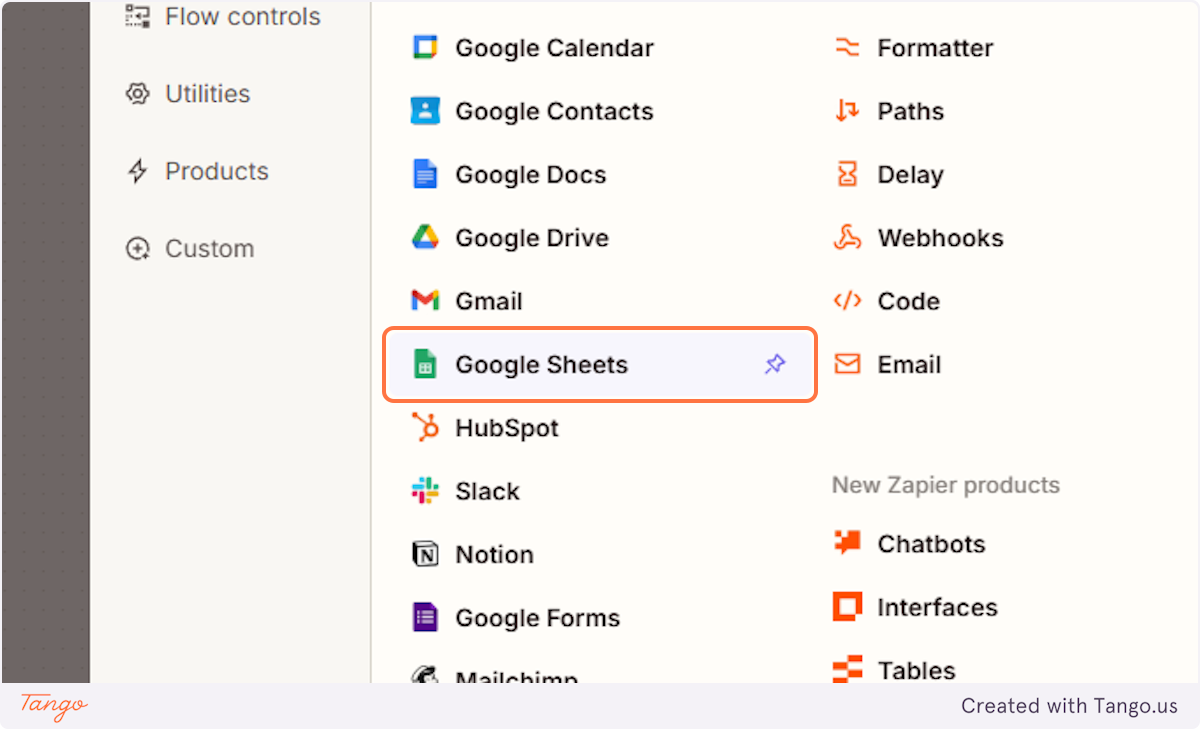Click the Google Contacts icon

pyautogui.click(x=425, y=111)
